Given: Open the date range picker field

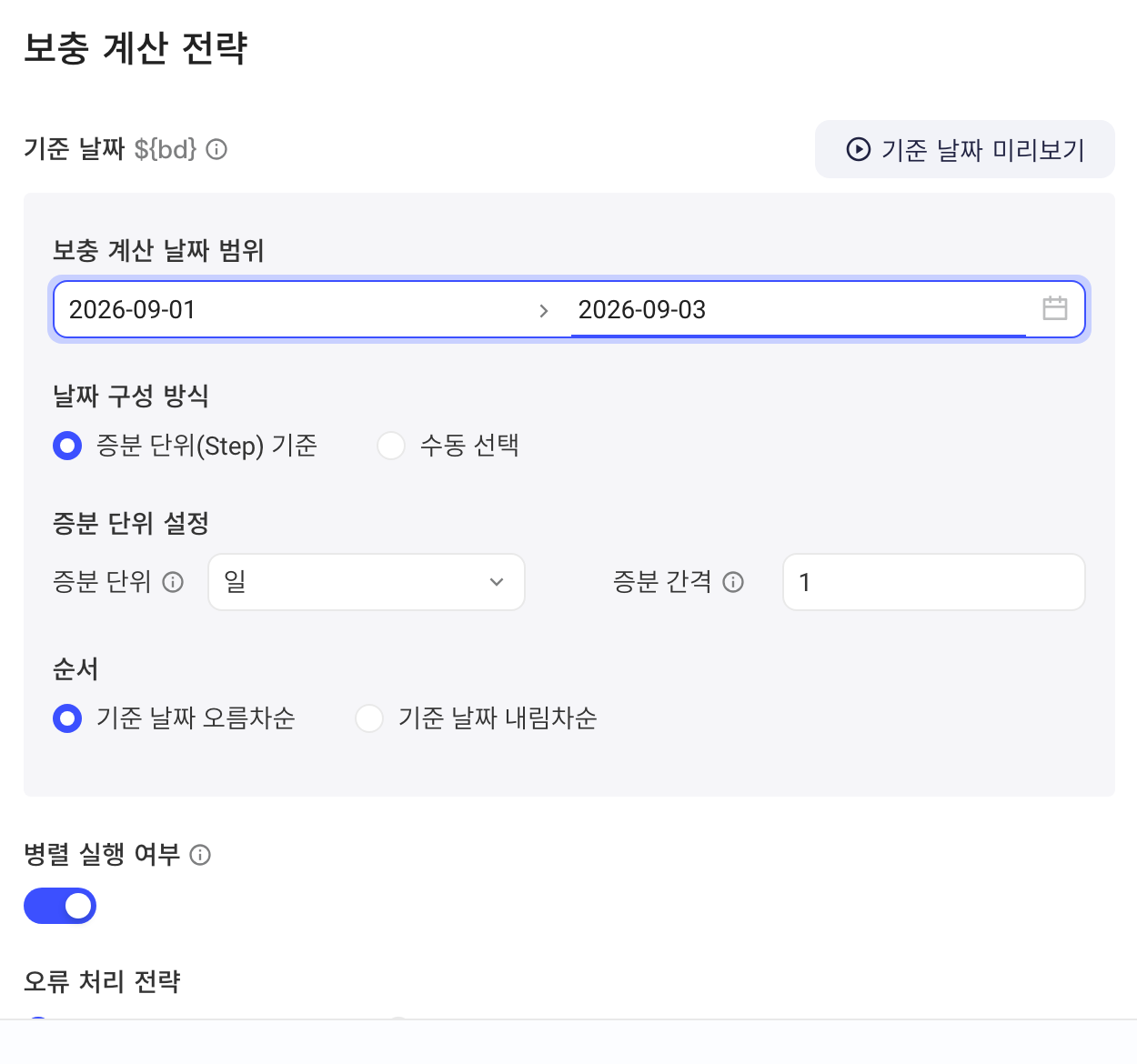Looking at the screenshot, I should pos(569,309).
